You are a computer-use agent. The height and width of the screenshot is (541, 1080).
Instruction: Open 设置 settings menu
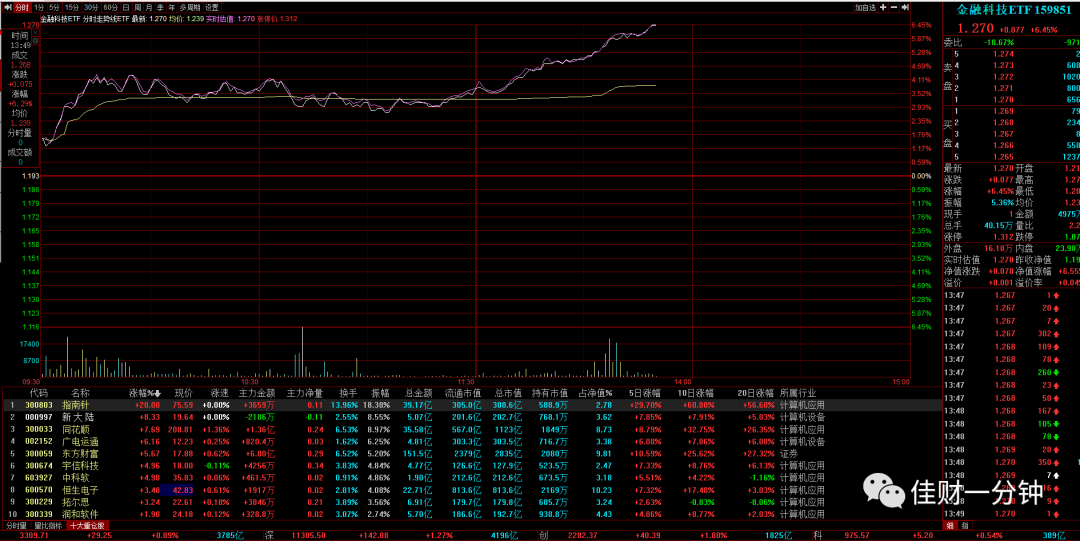click(211, 7)
